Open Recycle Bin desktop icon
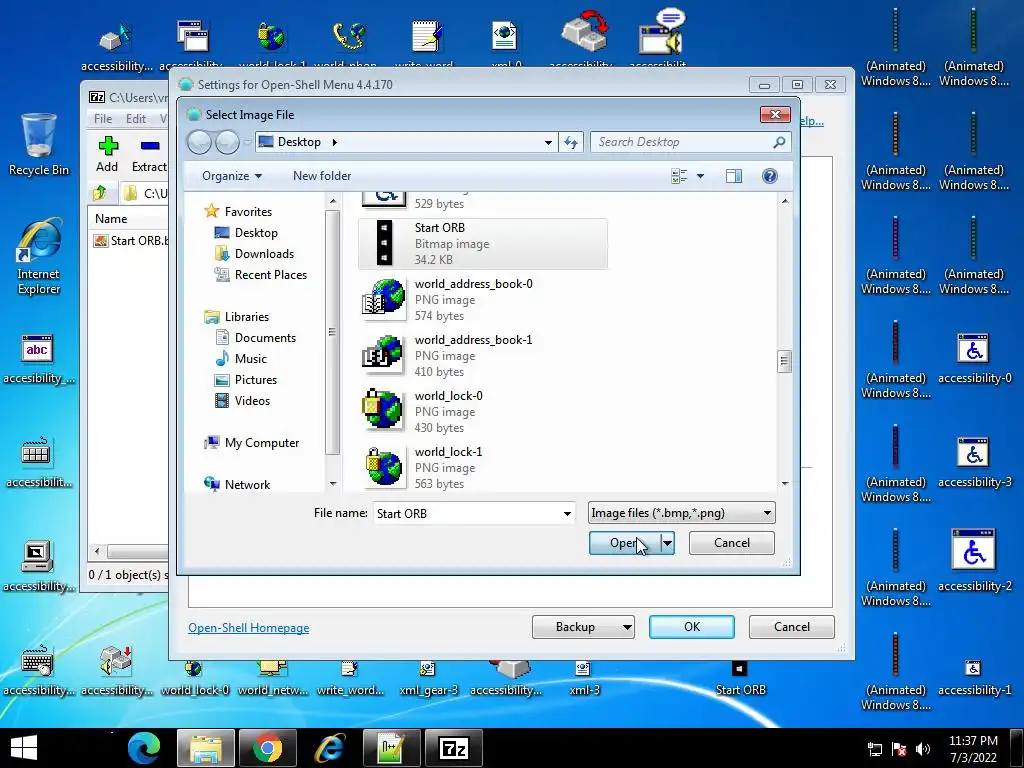This screenshot has height=768, width=1024. tap(39, 144)
